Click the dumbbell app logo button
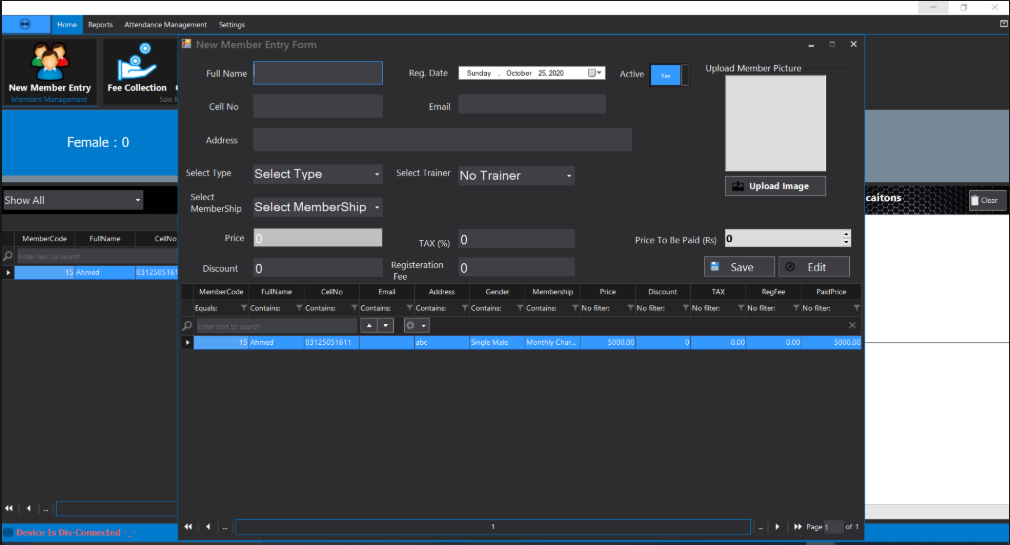The image size is (1010, 545). [x=26, y=24]
